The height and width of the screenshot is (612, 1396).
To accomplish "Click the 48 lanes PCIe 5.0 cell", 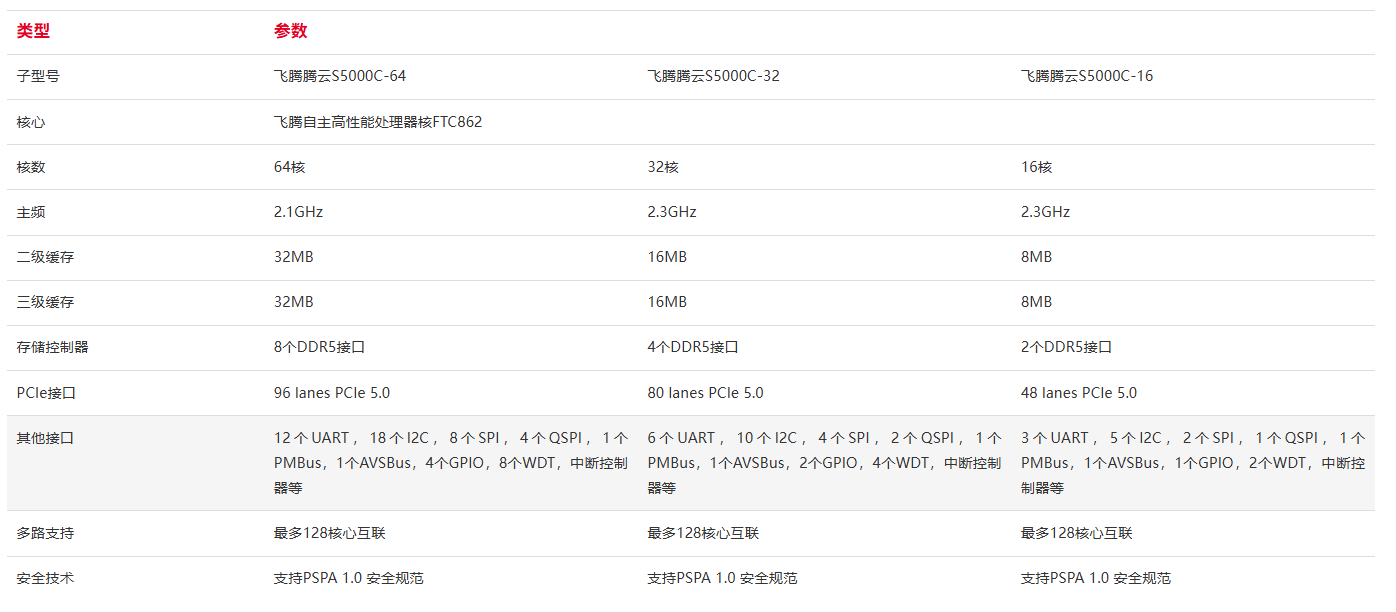I will click(x=1078, y=393).
